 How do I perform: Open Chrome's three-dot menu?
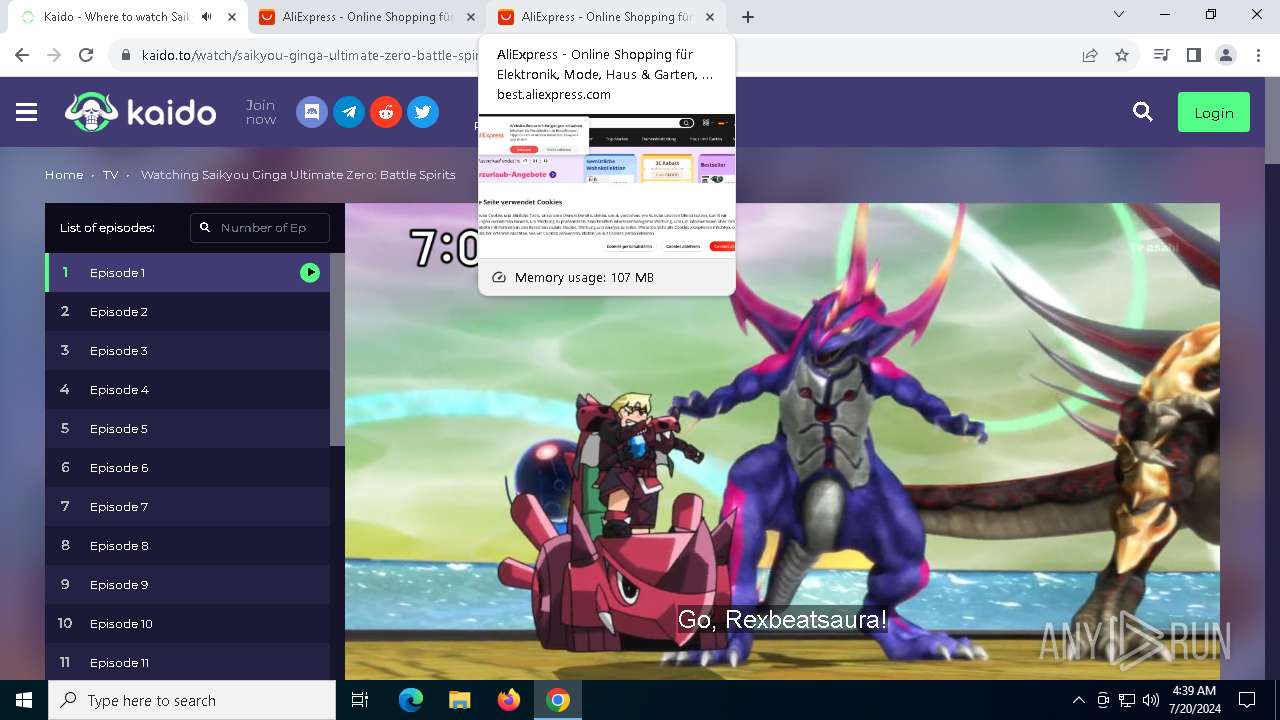click(1257, 55)
